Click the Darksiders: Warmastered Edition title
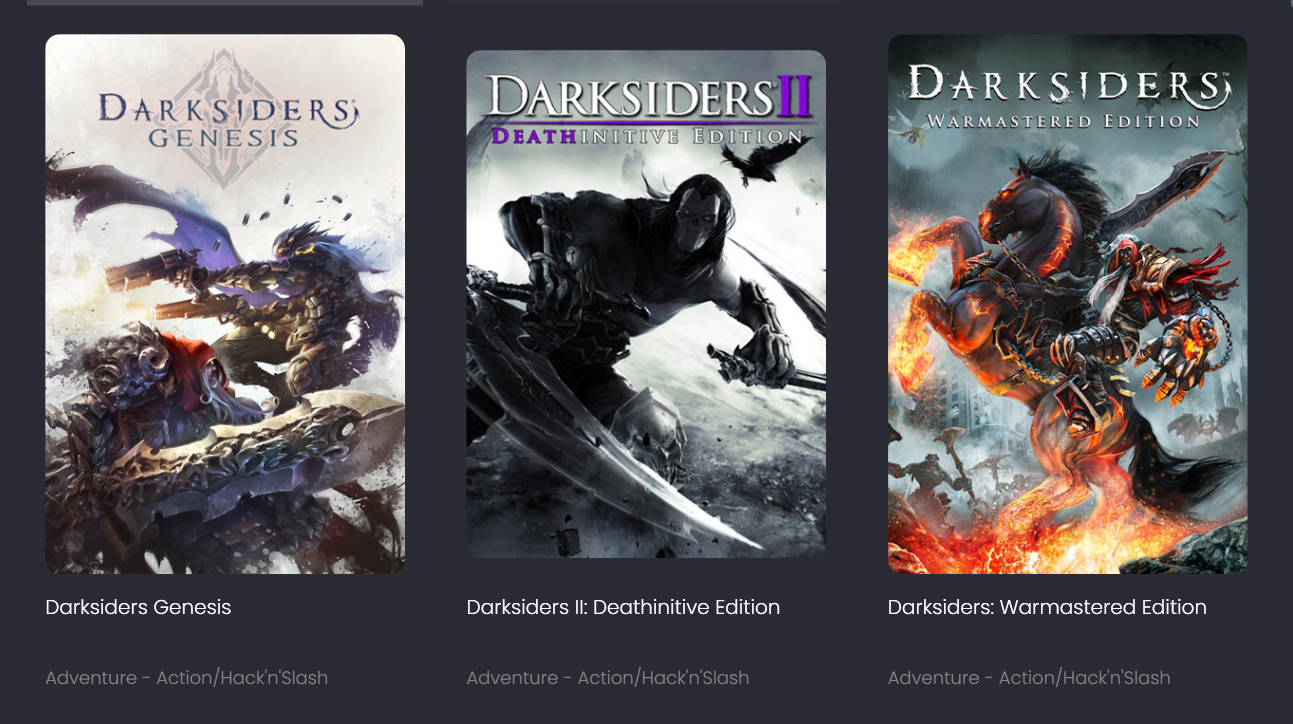The height and width of the screenshot is (724, 1293). pos(1047,607)
